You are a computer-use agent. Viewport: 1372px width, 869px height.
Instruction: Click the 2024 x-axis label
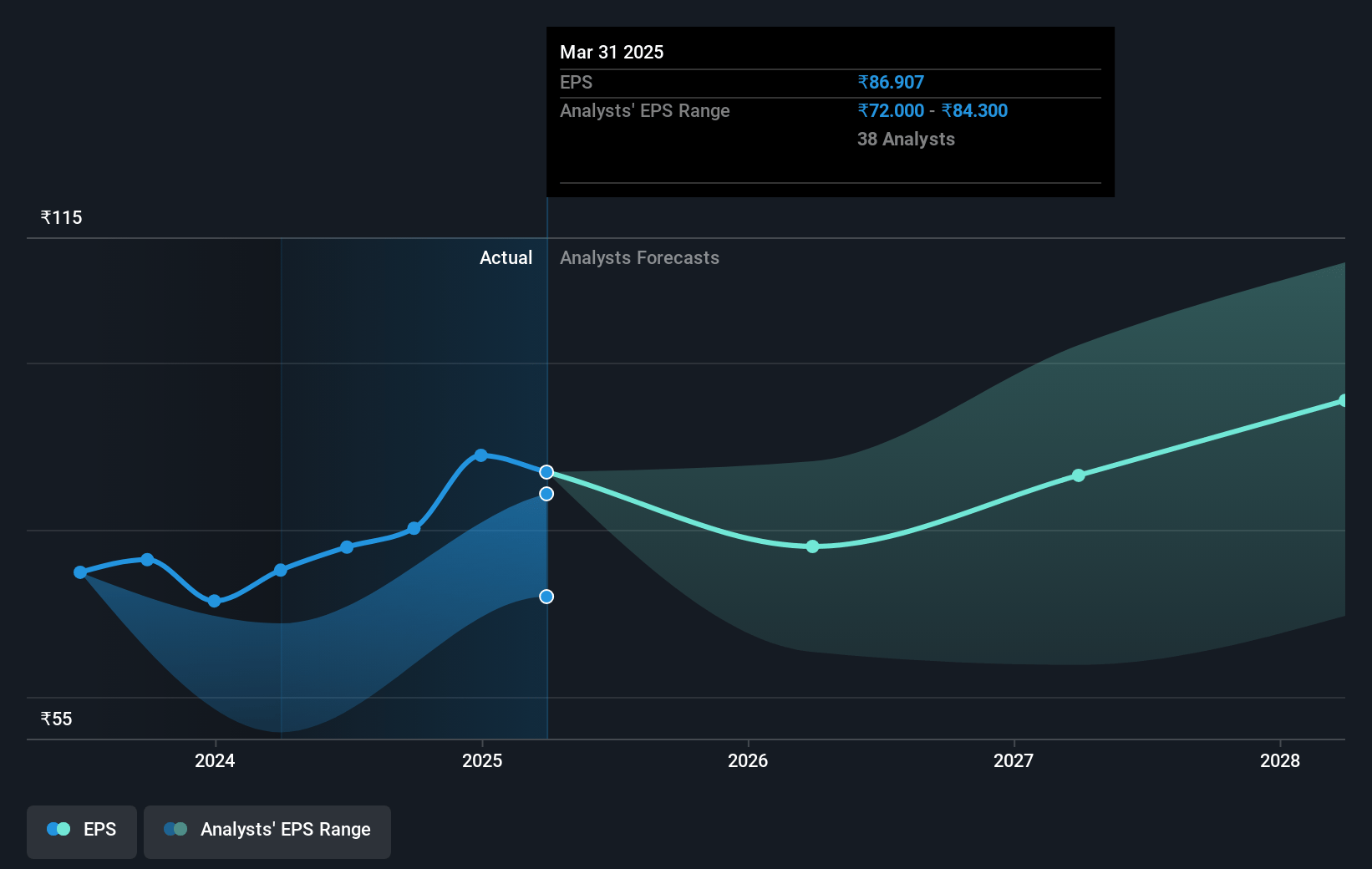(215, 760)
